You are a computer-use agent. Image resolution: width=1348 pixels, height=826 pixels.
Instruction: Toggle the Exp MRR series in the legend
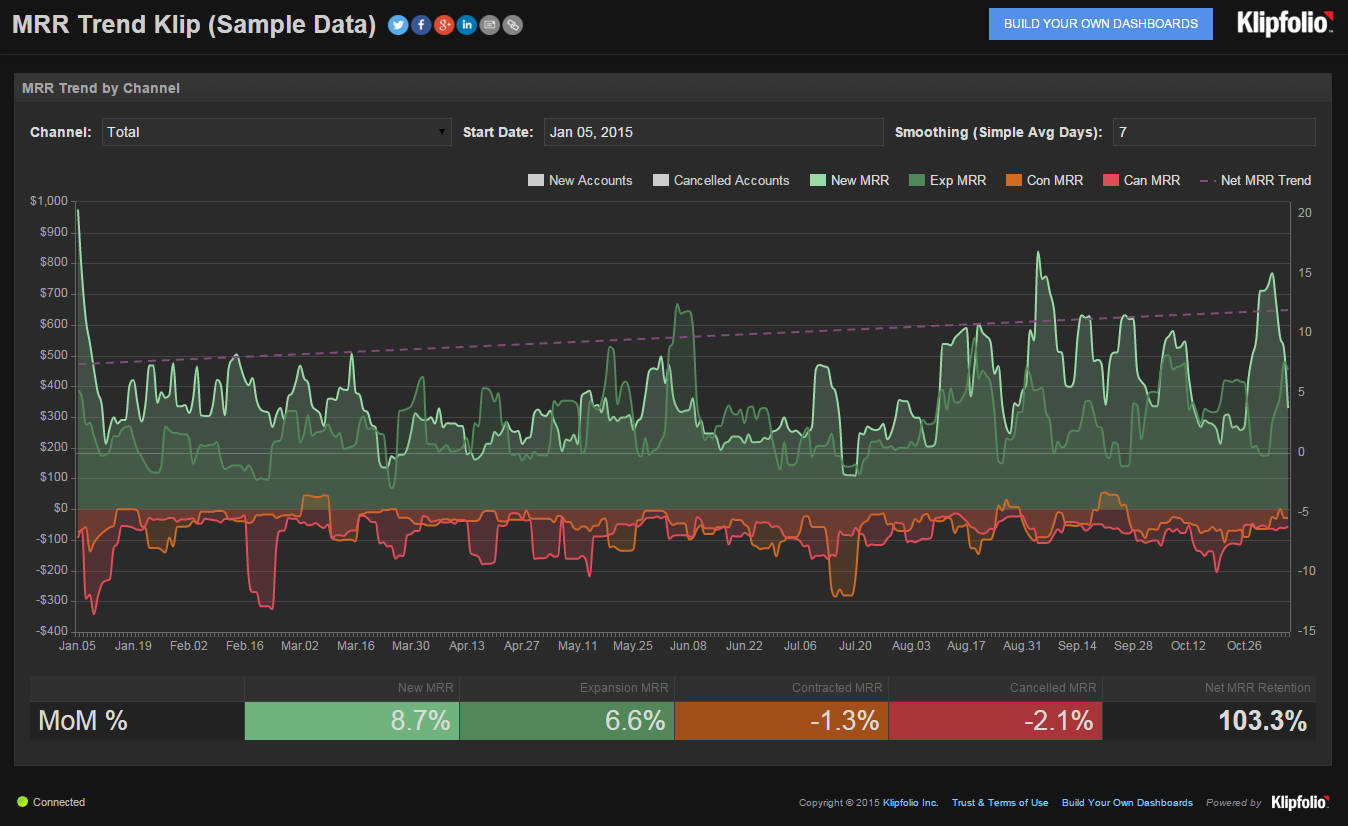947,180
